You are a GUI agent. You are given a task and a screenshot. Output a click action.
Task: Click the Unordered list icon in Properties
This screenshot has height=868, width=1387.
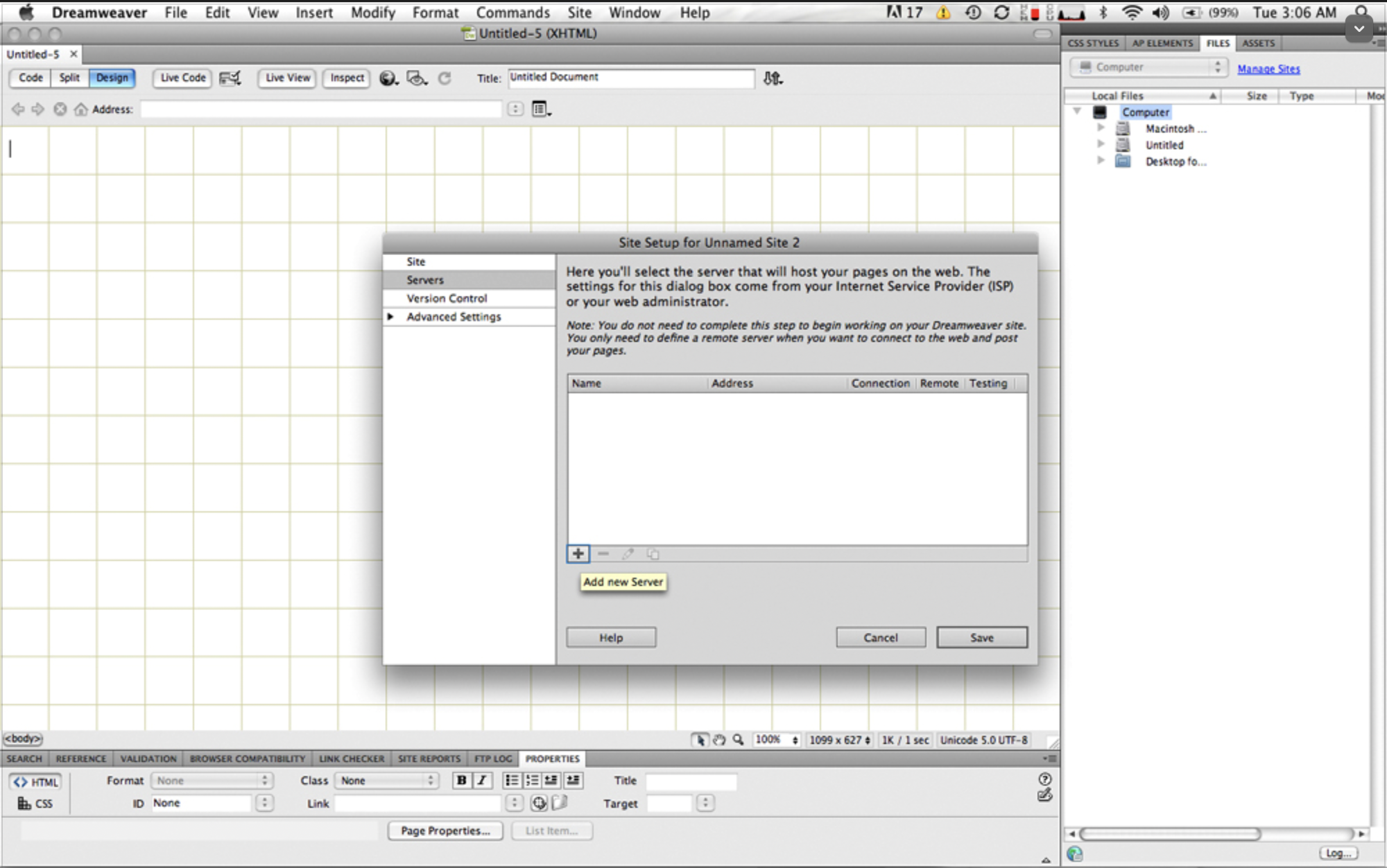511,780
